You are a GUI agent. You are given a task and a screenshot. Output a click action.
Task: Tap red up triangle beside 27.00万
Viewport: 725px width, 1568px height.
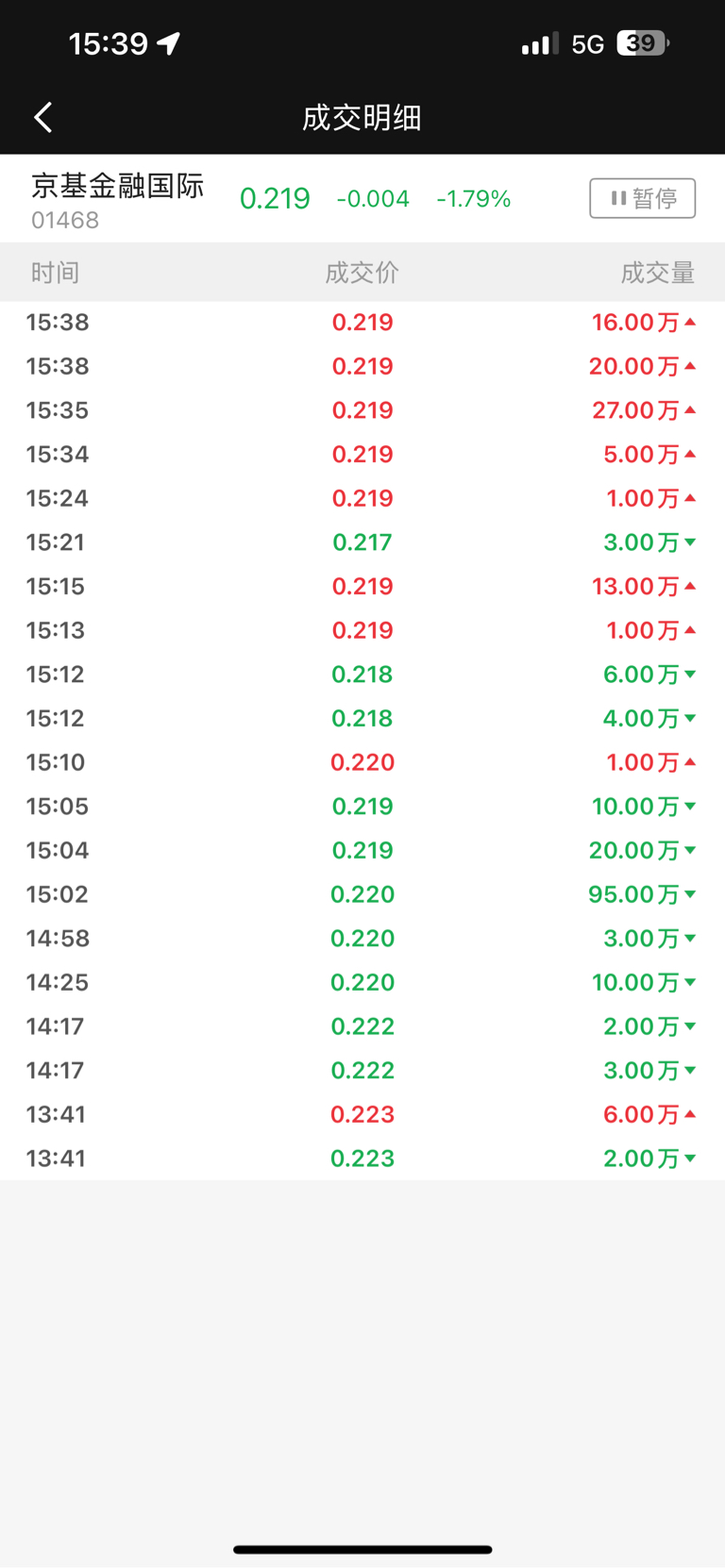point(690,409)
